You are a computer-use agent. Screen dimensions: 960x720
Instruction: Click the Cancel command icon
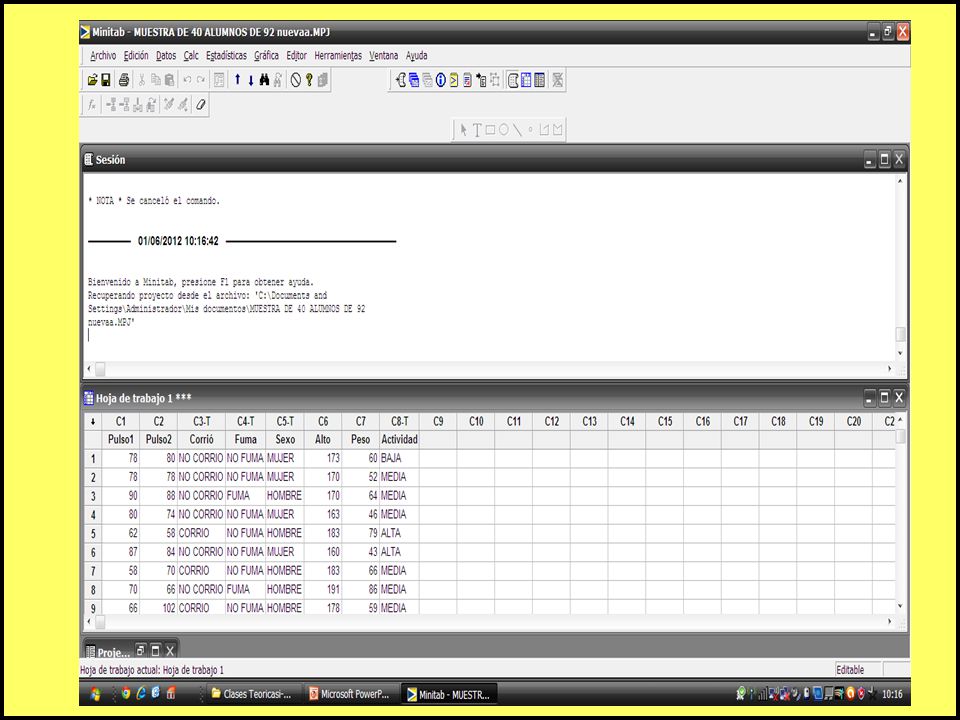tap(296, 80)
